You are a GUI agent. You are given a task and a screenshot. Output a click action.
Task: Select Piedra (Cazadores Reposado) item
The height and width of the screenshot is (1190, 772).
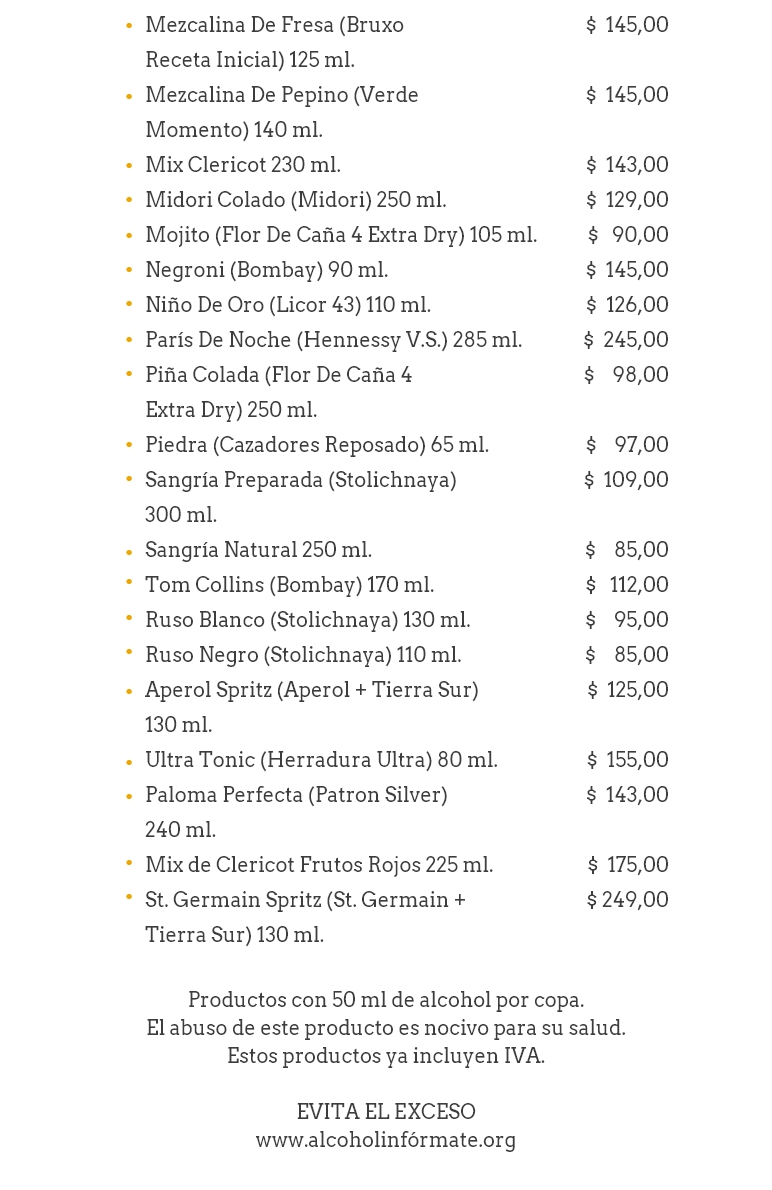pyautogui.click(x=316, y=445)
